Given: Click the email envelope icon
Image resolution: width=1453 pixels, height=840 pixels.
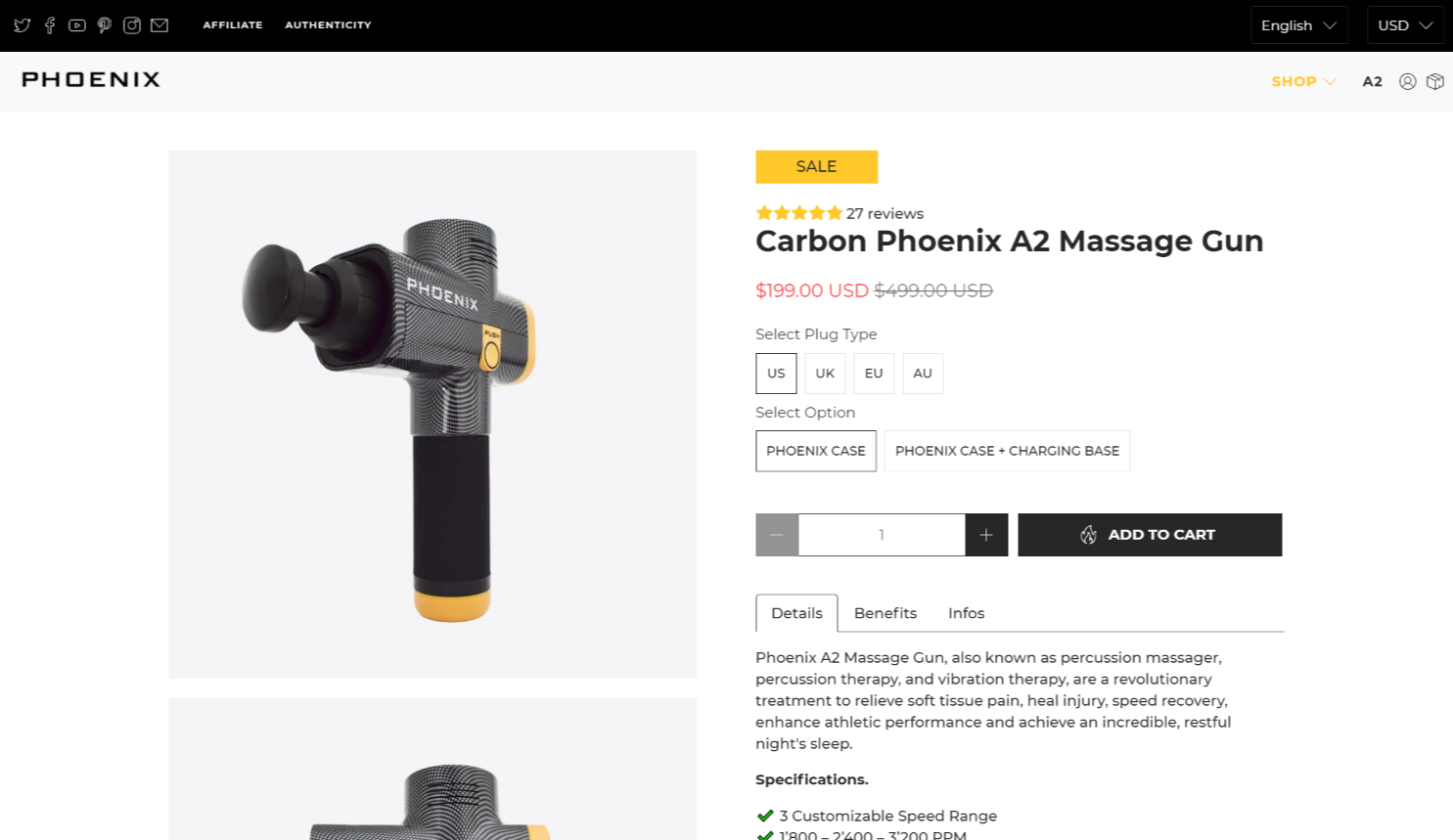Looking at the screenshot, I should pyautogui.click(x=159, y=25).
